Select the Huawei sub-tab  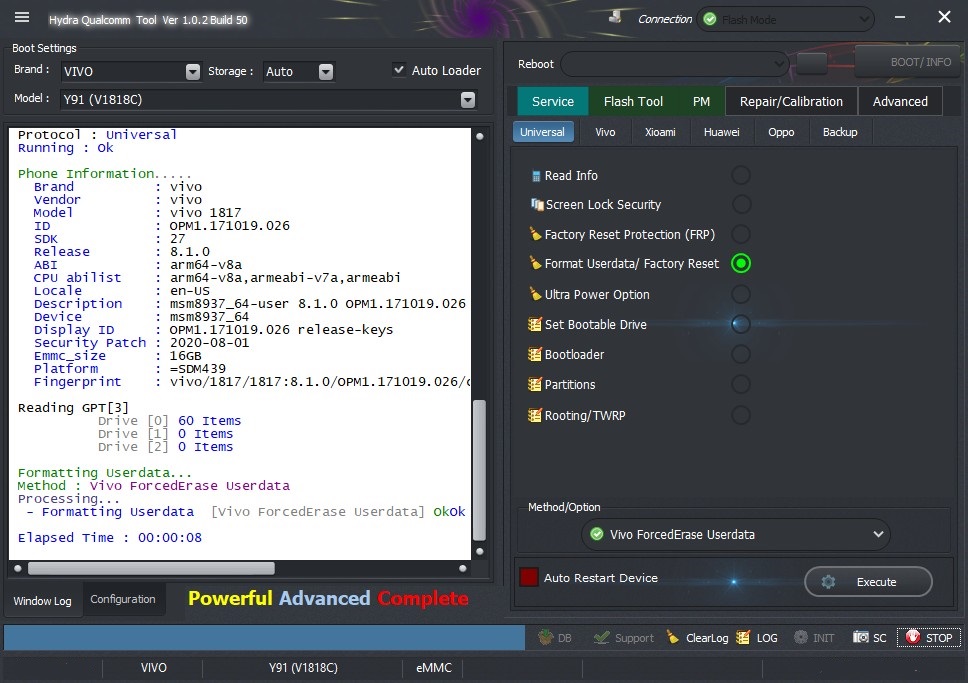coord(721,132)
